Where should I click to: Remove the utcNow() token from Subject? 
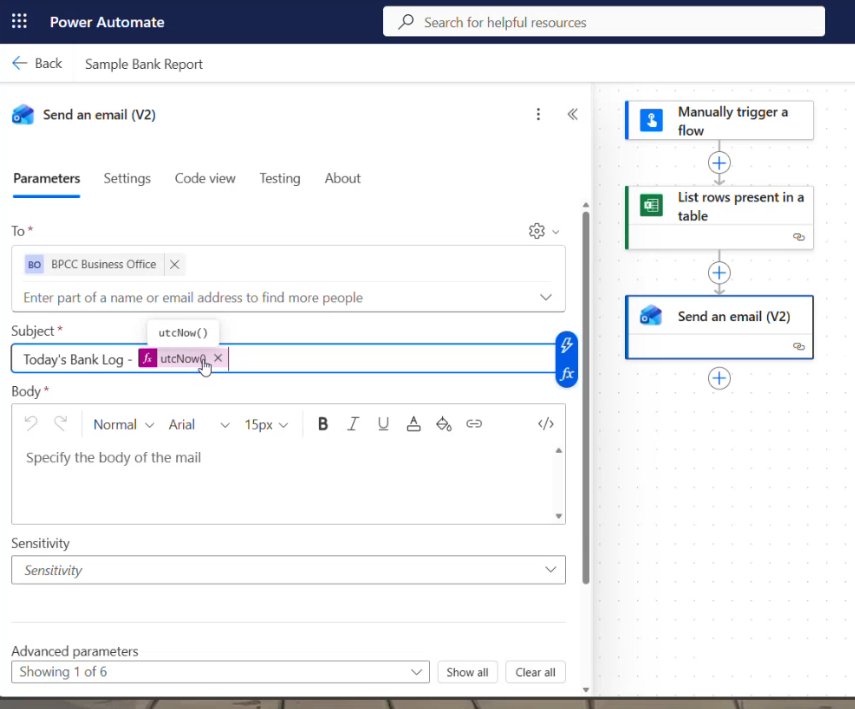[x=218, y=358]
